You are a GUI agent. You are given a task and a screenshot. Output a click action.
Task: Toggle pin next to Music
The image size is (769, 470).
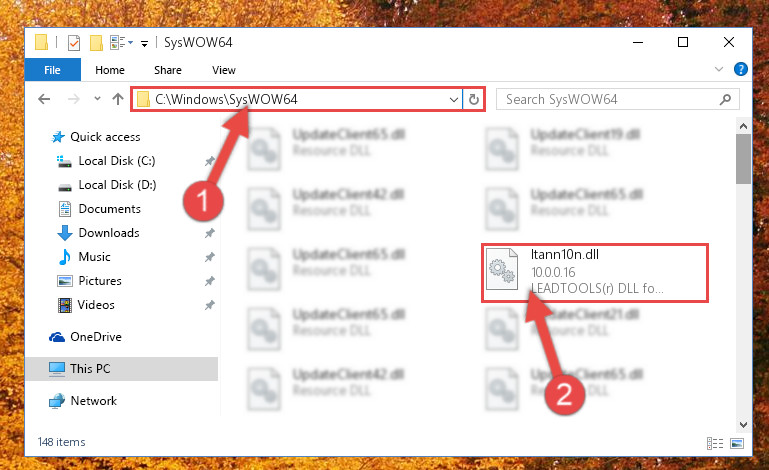[209, 257]
